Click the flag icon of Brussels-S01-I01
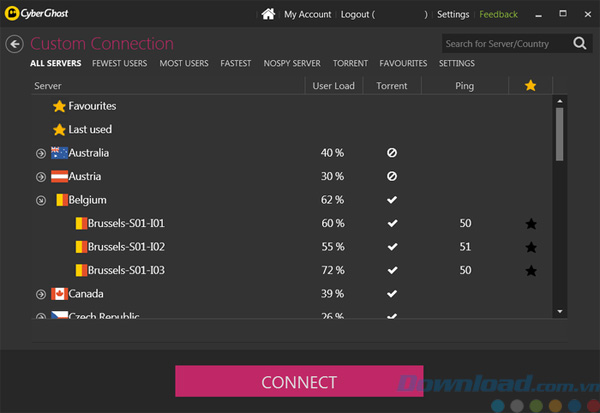 (81, 223)
